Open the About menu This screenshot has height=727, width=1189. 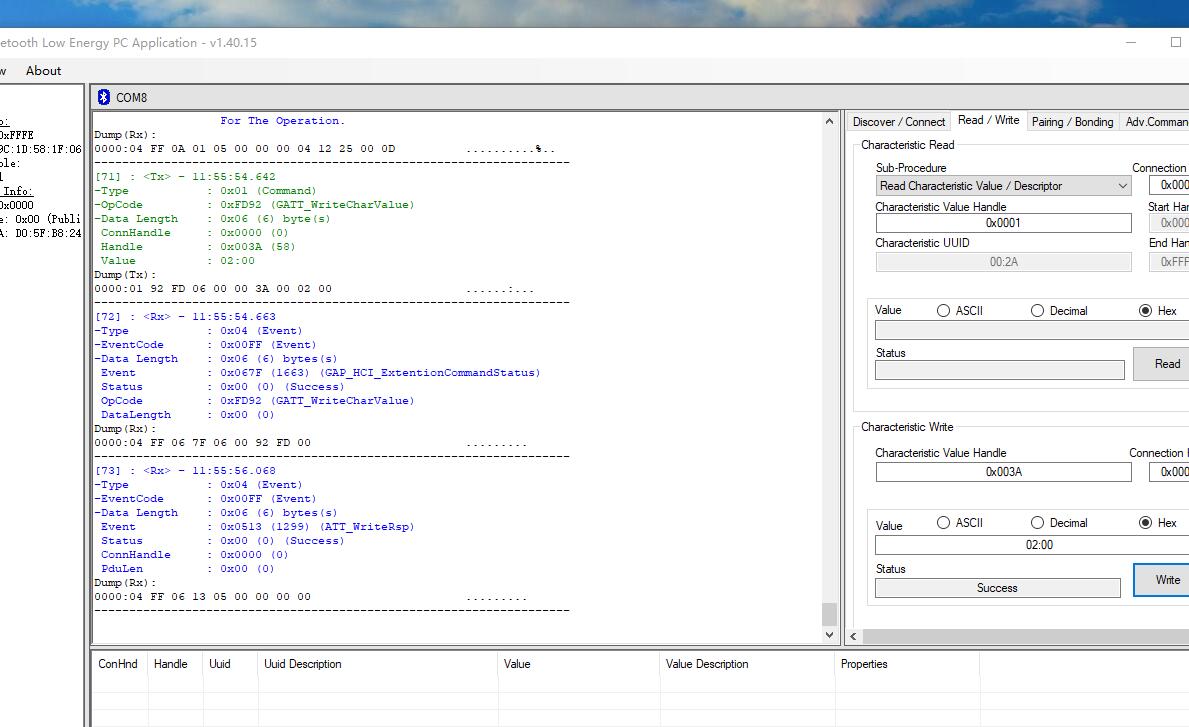(43, 71)
